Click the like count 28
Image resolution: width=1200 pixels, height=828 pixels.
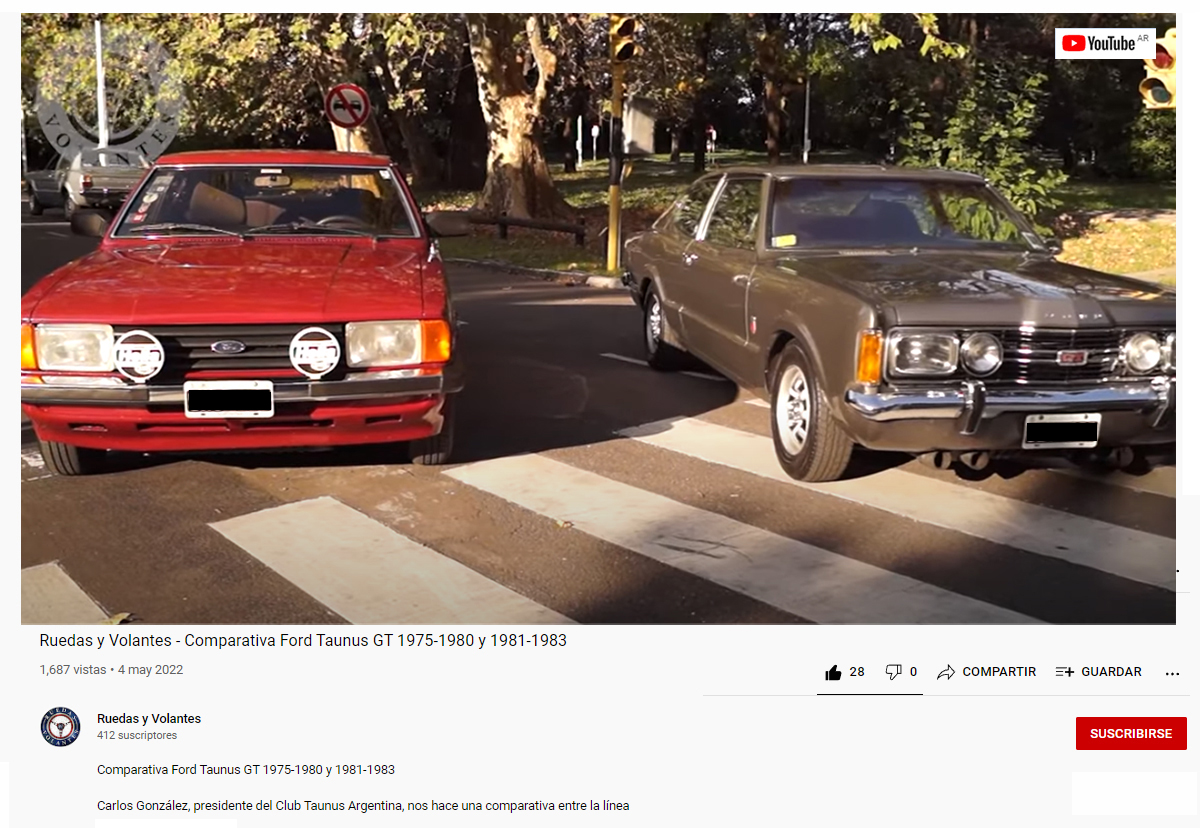tap(857, 672)
